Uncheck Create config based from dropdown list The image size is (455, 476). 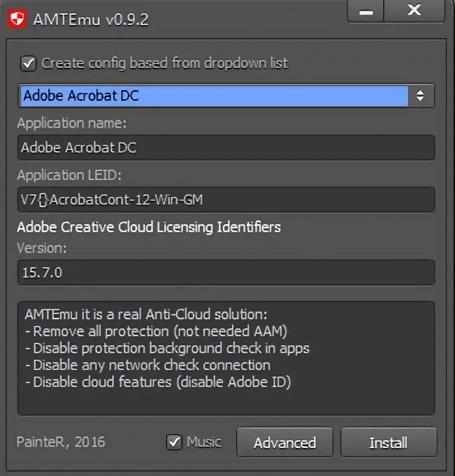tap(28, 63)
